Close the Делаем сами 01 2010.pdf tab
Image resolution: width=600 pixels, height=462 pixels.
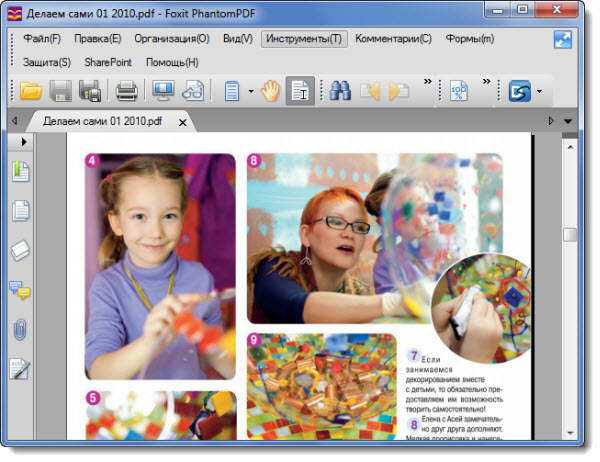tap(183, 122)
